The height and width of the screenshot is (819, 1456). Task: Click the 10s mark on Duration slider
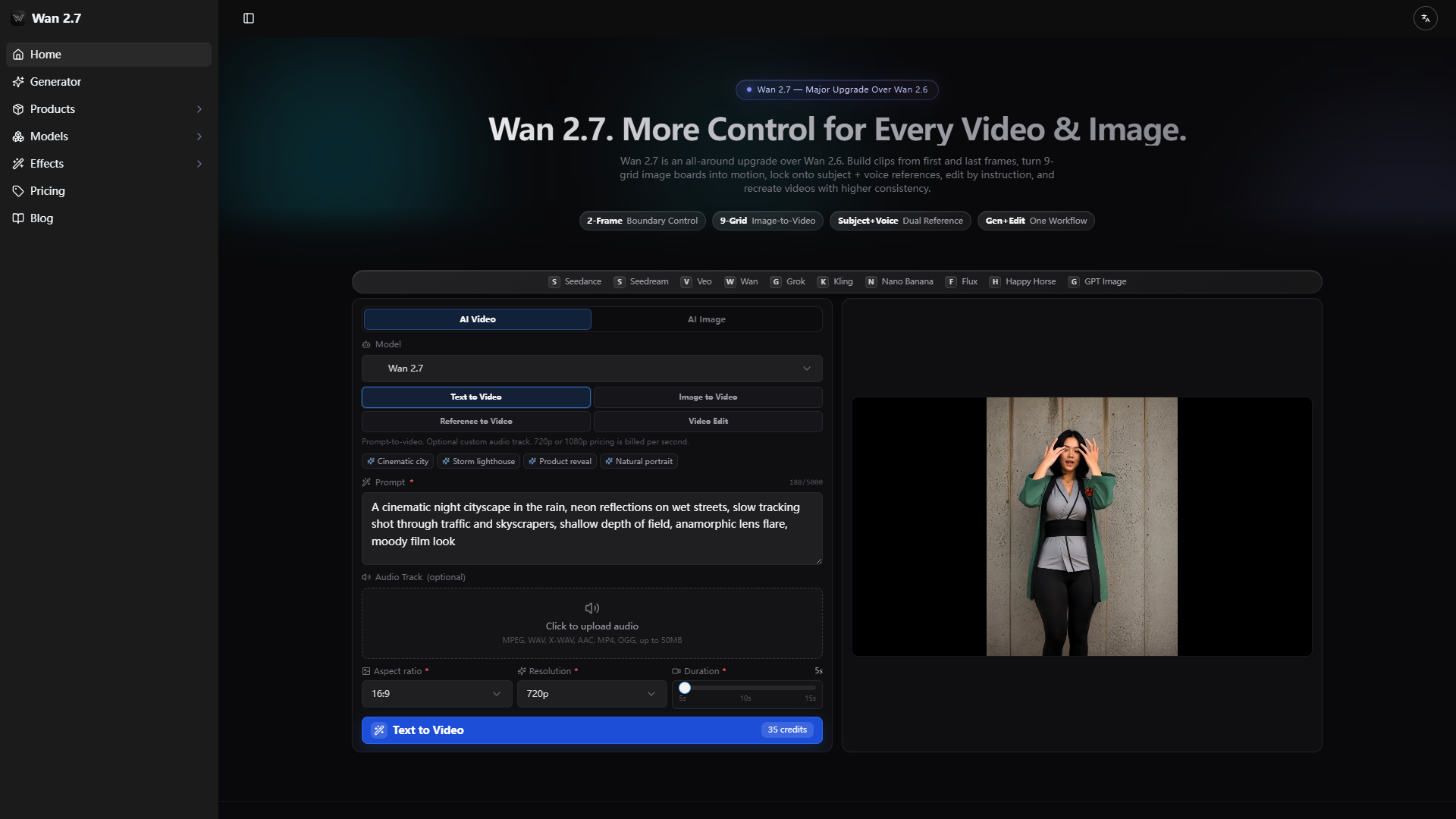point(745,698)
